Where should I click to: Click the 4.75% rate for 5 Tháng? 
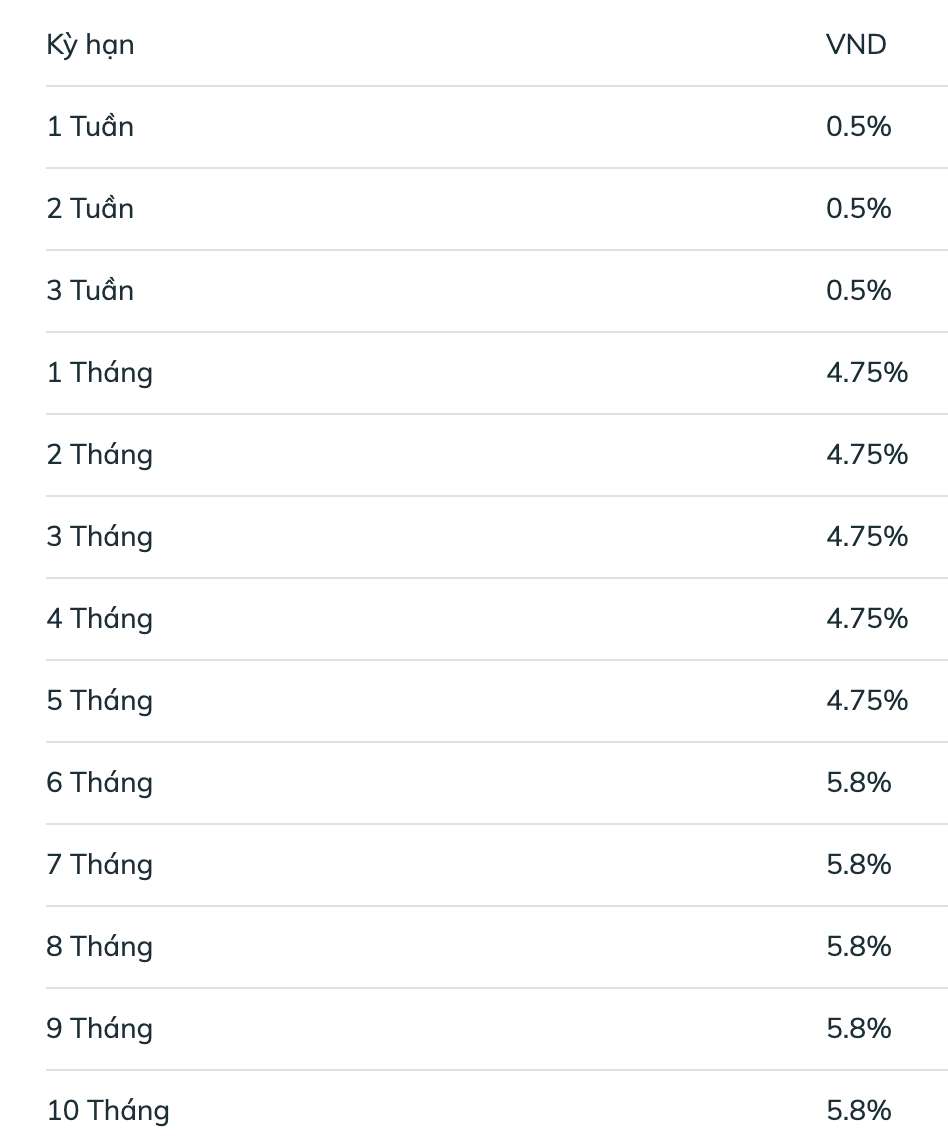[x=867, y=701]
